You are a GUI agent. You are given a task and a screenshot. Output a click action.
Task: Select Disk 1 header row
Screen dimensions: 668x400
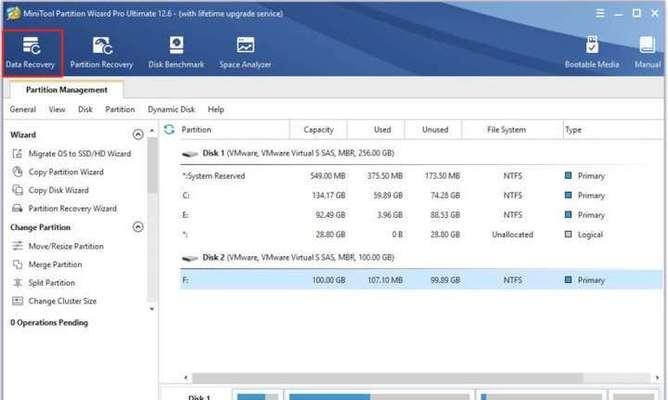(x=421, y=153)
